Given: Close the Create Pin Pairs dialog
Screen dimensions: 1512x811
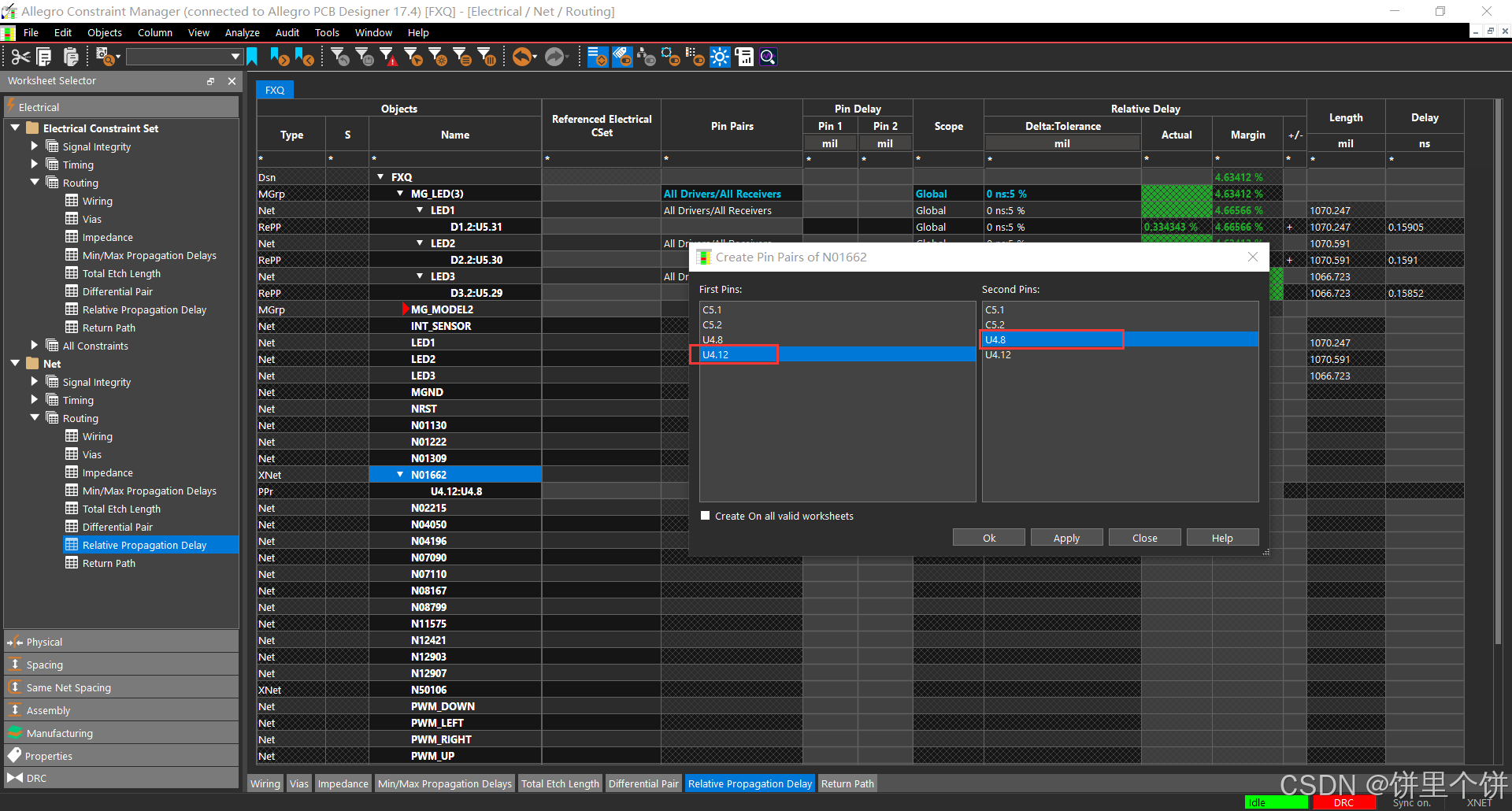Looking at the screenshot, I should (x=1253, y=257).
